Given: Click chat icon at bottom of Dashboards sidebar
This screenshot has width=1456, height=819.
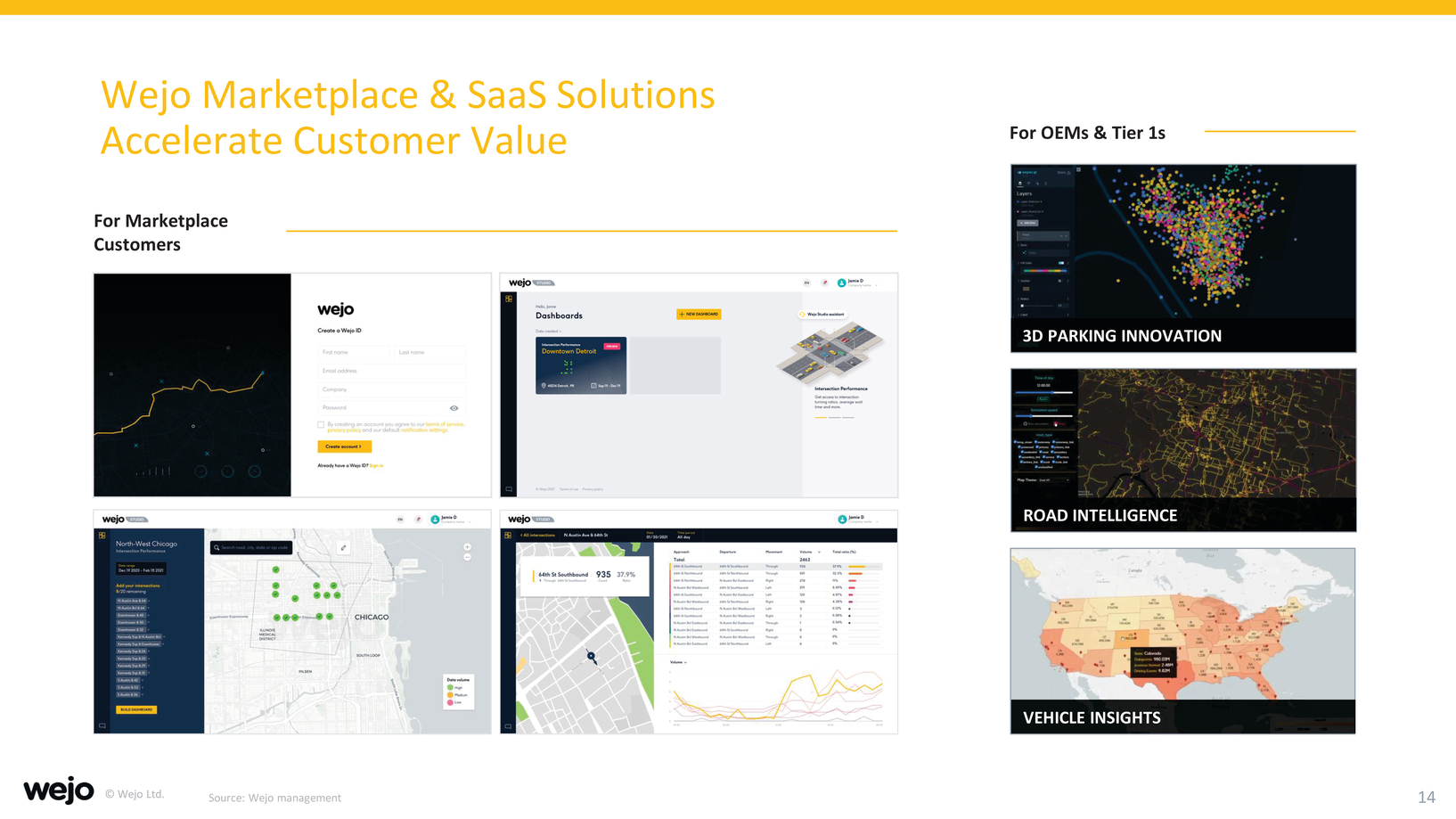Looking at the screenshot, I should (x=509, y=488).
